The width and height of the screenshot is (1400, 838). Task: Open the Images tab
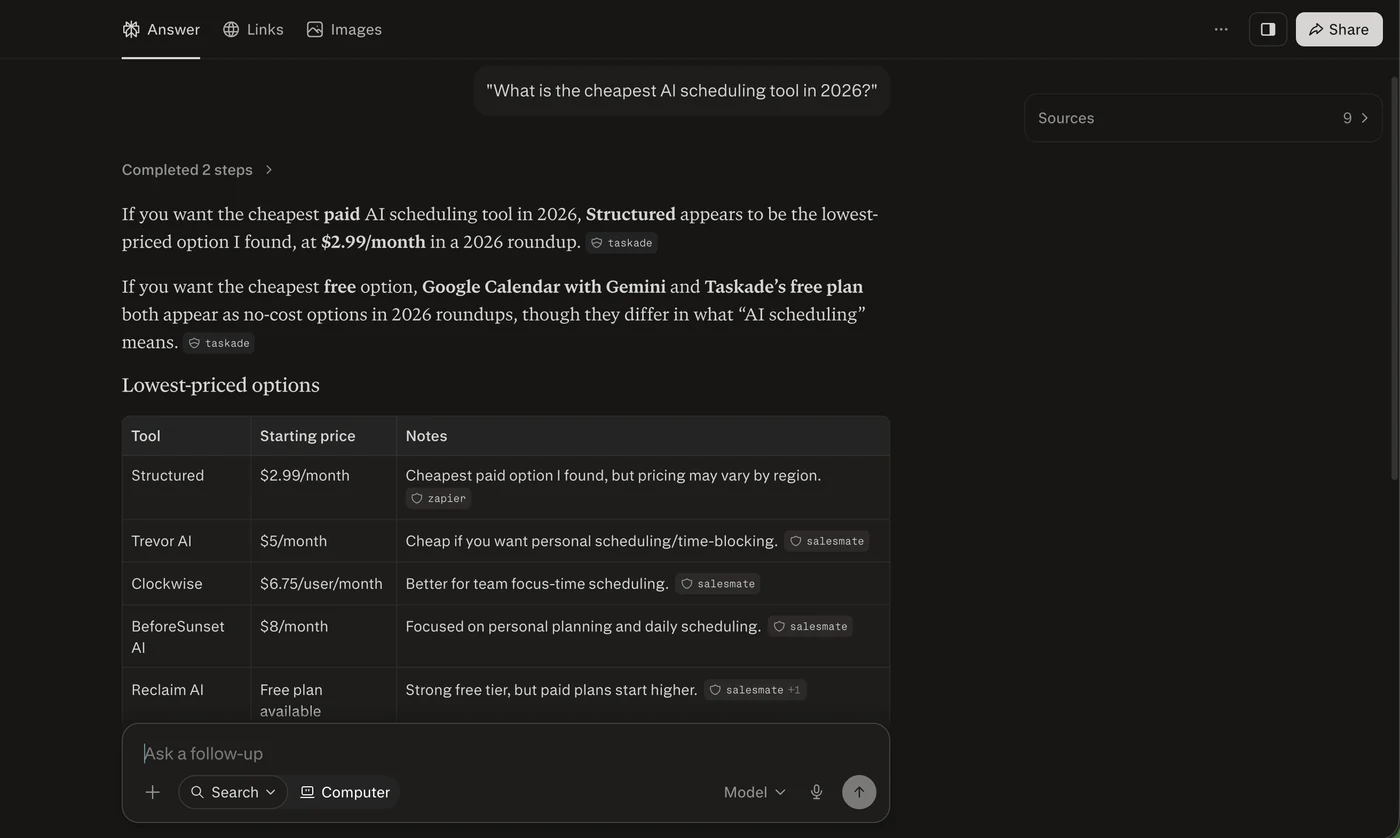[x=344, y=29]
